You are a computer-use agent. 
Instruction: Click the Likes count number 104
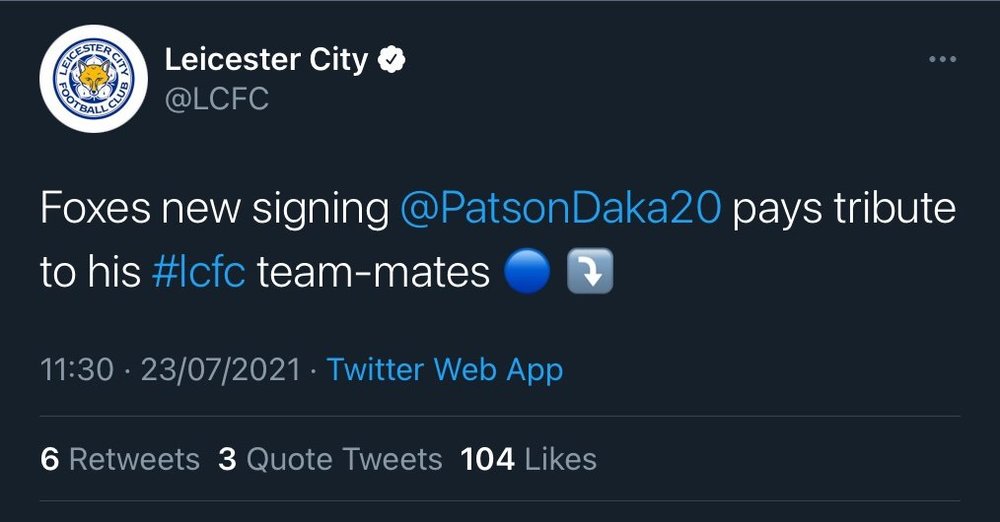click(x=488, y=459)
